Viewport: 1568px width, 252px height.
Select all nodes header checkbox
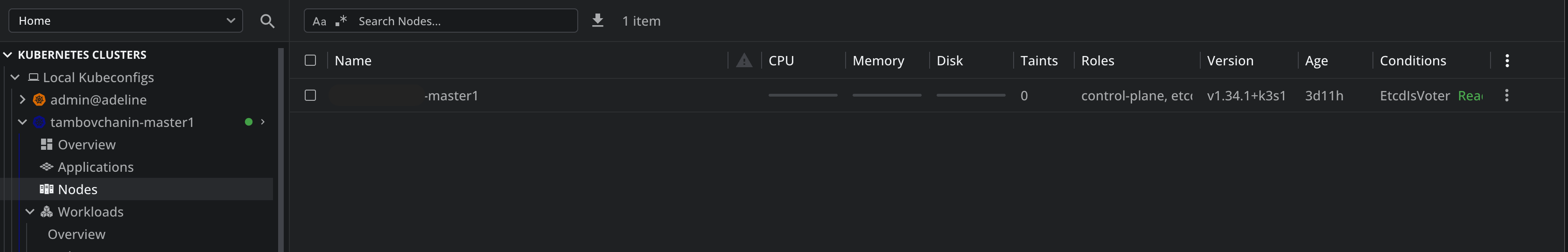coord(310,60)
